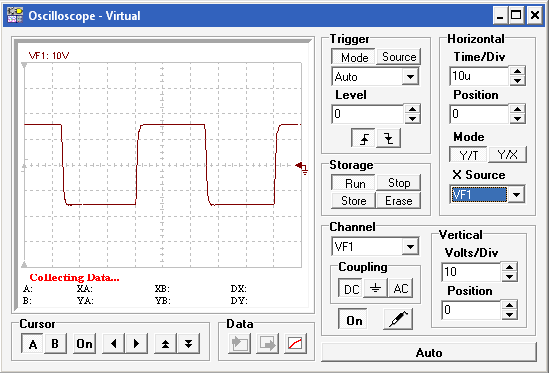Click Stop in Storage panel
The image size is (549, 373).
(x=398, y=183)
